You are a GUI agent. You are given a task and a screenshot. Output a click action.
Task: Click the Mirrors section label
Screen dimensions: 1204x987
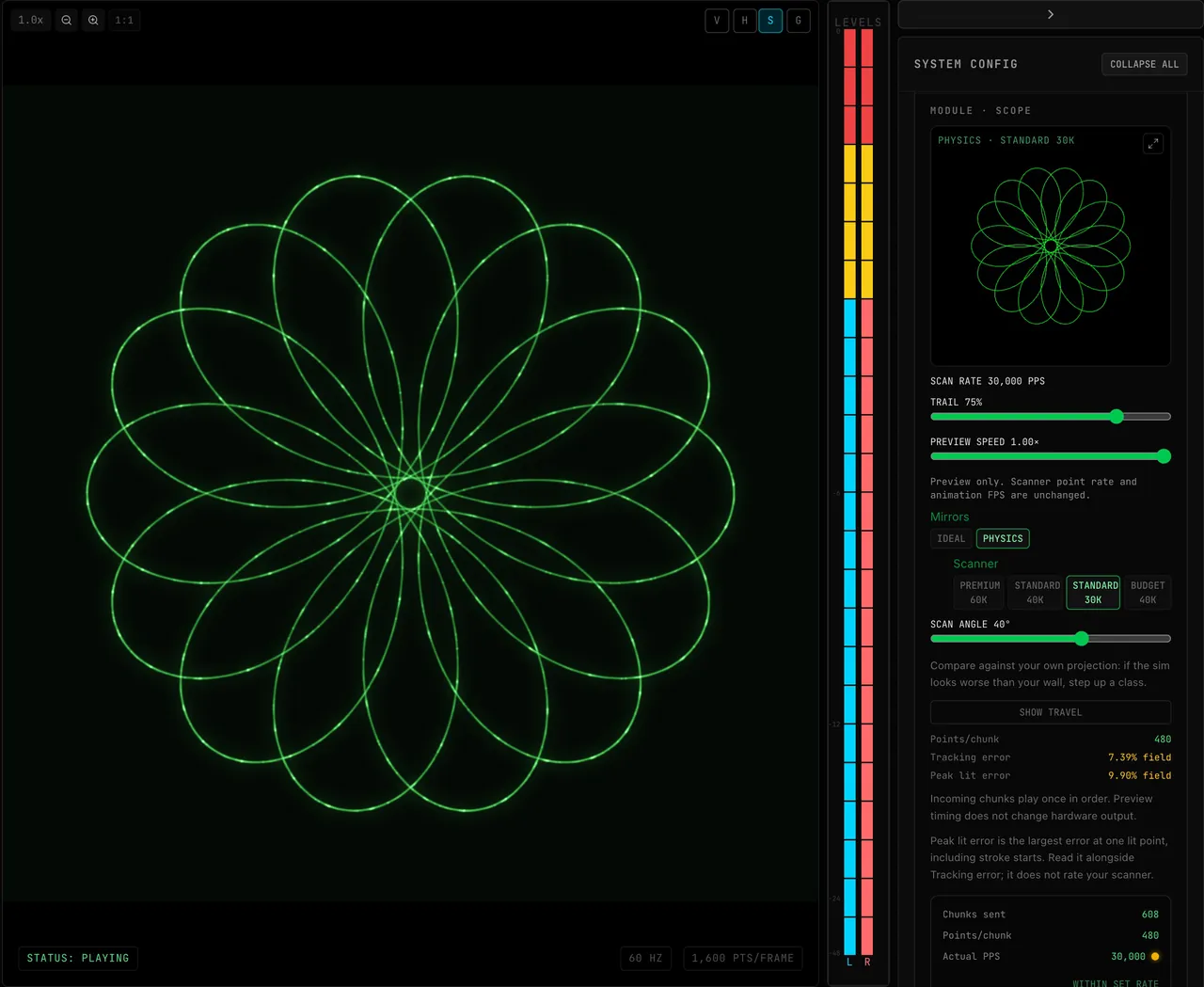point(949,517)
